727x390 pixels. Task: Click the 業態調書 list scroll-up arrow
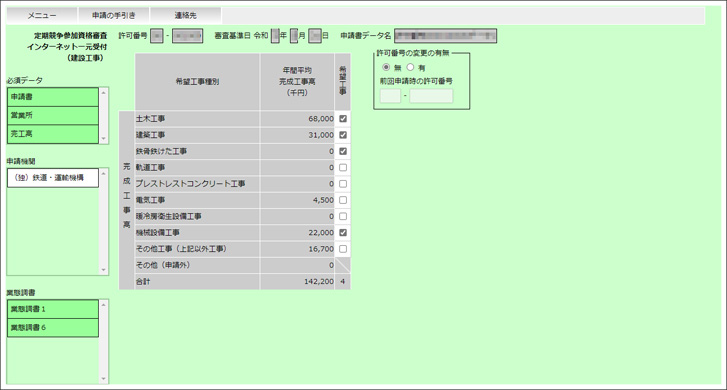[103, 305]
